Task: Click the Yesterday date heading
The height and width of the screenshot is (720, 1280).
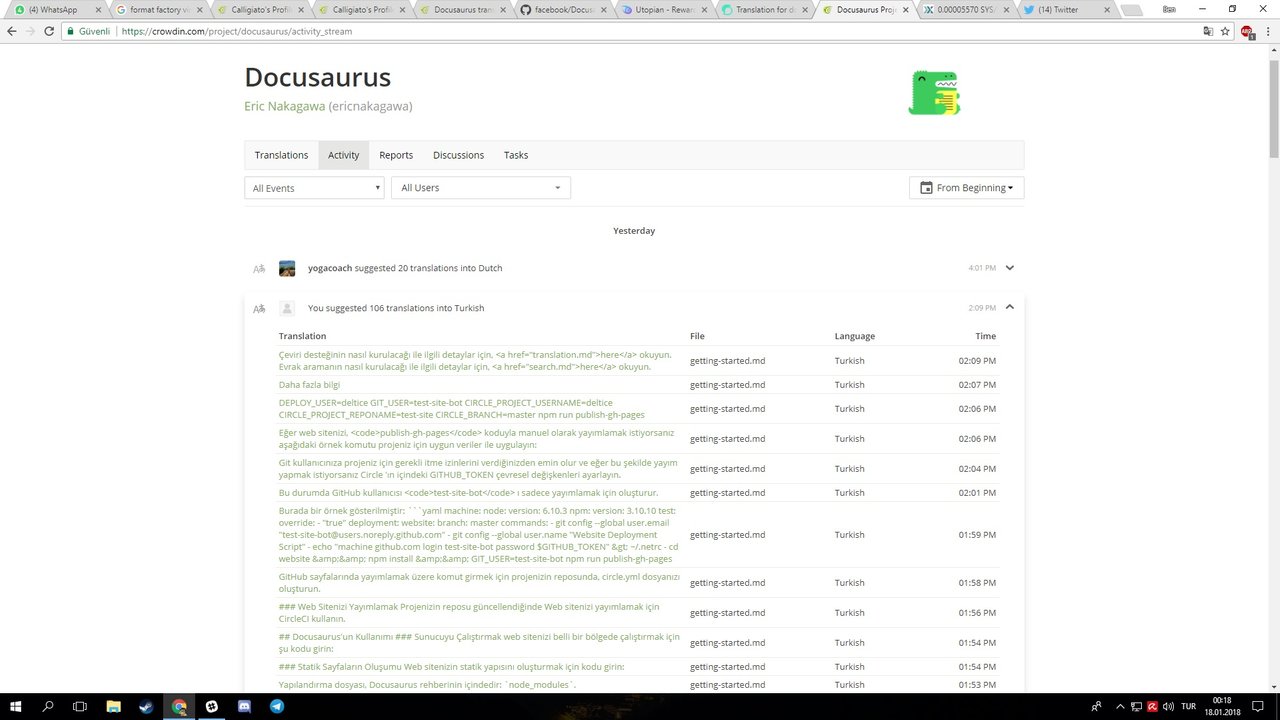Action: coord(634,231)
